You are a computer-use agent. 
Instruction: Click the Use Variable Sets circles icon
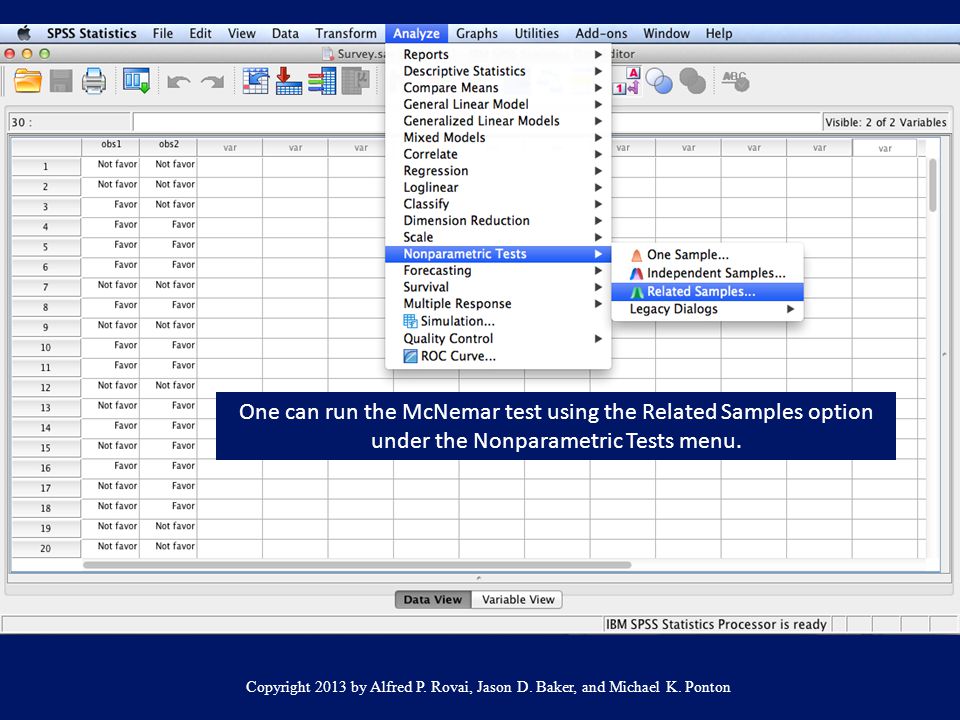pos(659,81)
